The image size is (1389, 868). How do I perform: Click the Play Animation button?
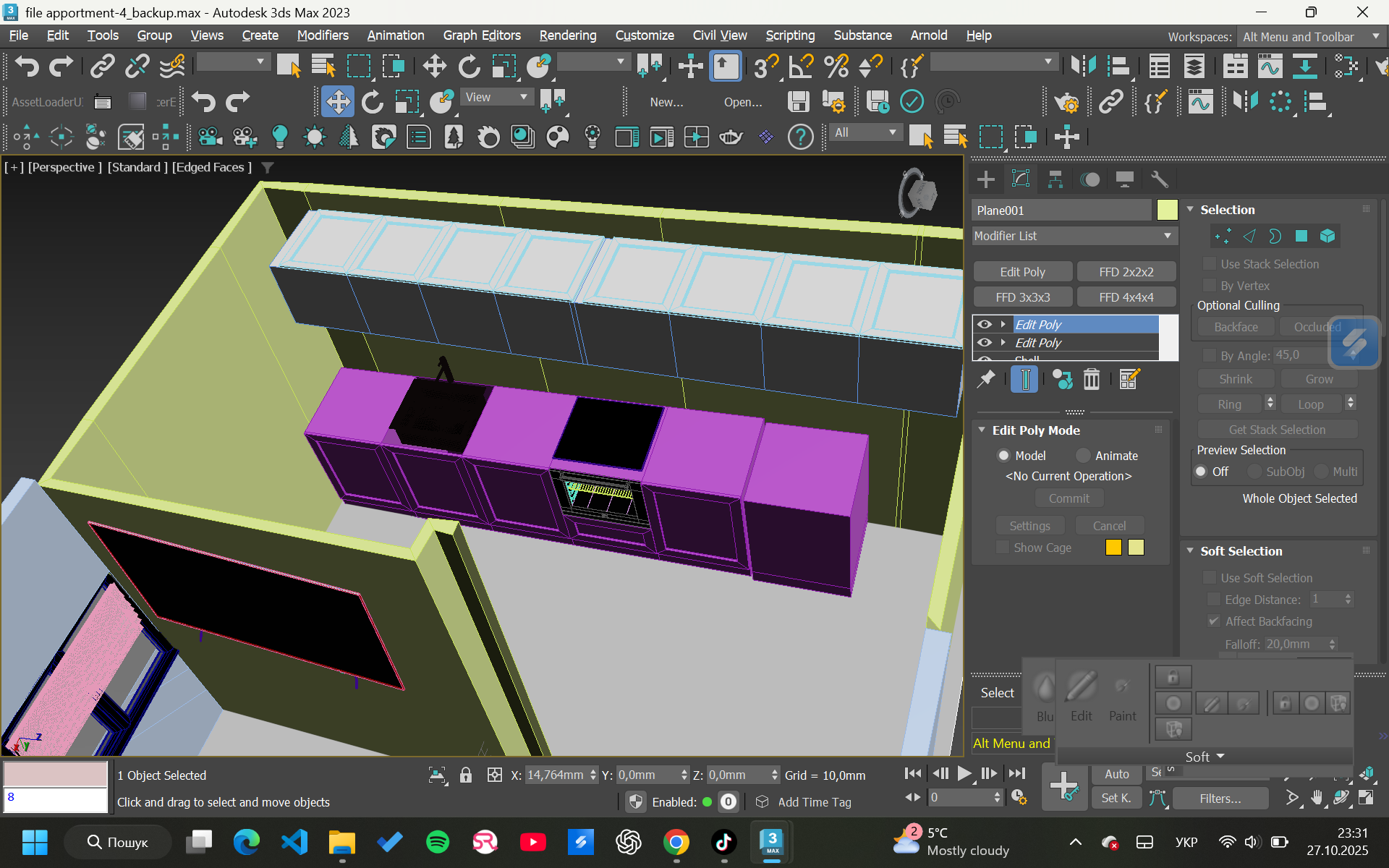pyautogui.click(x=964, y=773)
